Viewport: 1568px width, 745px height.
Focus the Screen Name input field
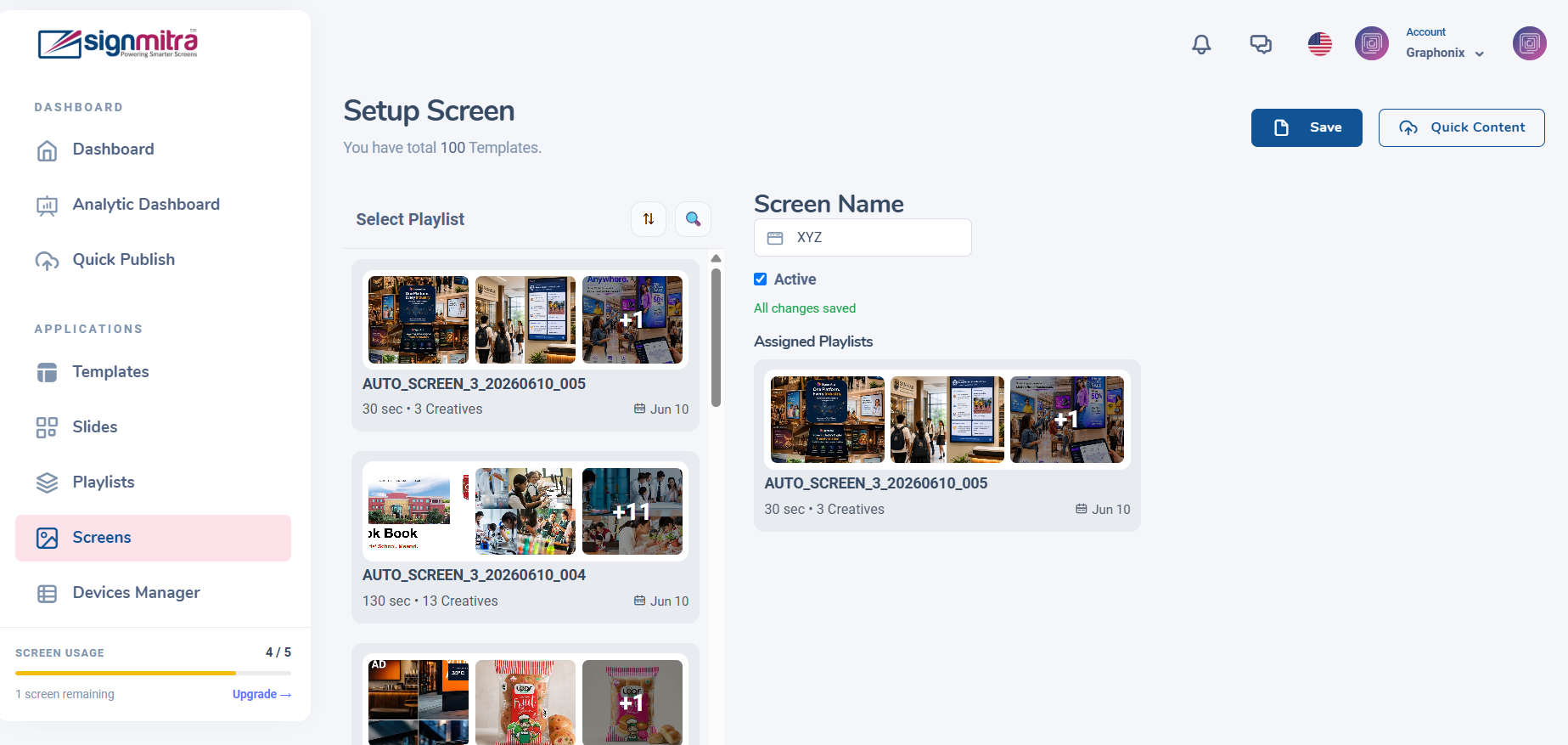pos(863,238)
